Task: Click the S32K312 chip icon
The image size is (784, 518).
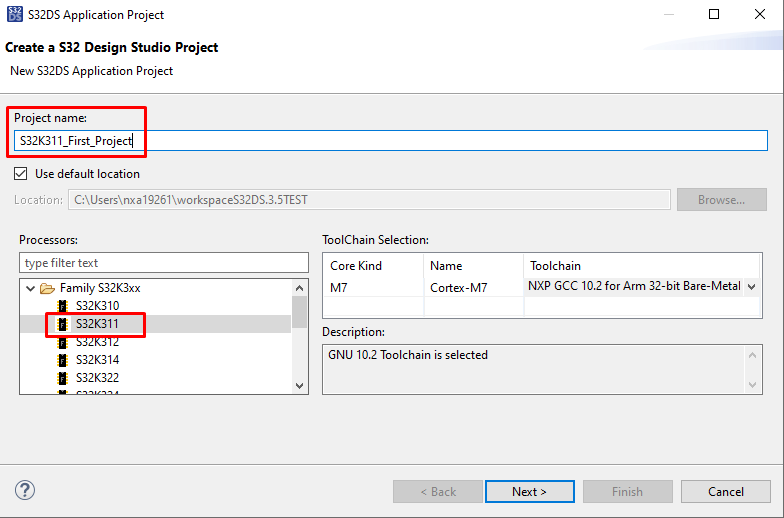Action: pyautogui.click(x=62, y=342)
